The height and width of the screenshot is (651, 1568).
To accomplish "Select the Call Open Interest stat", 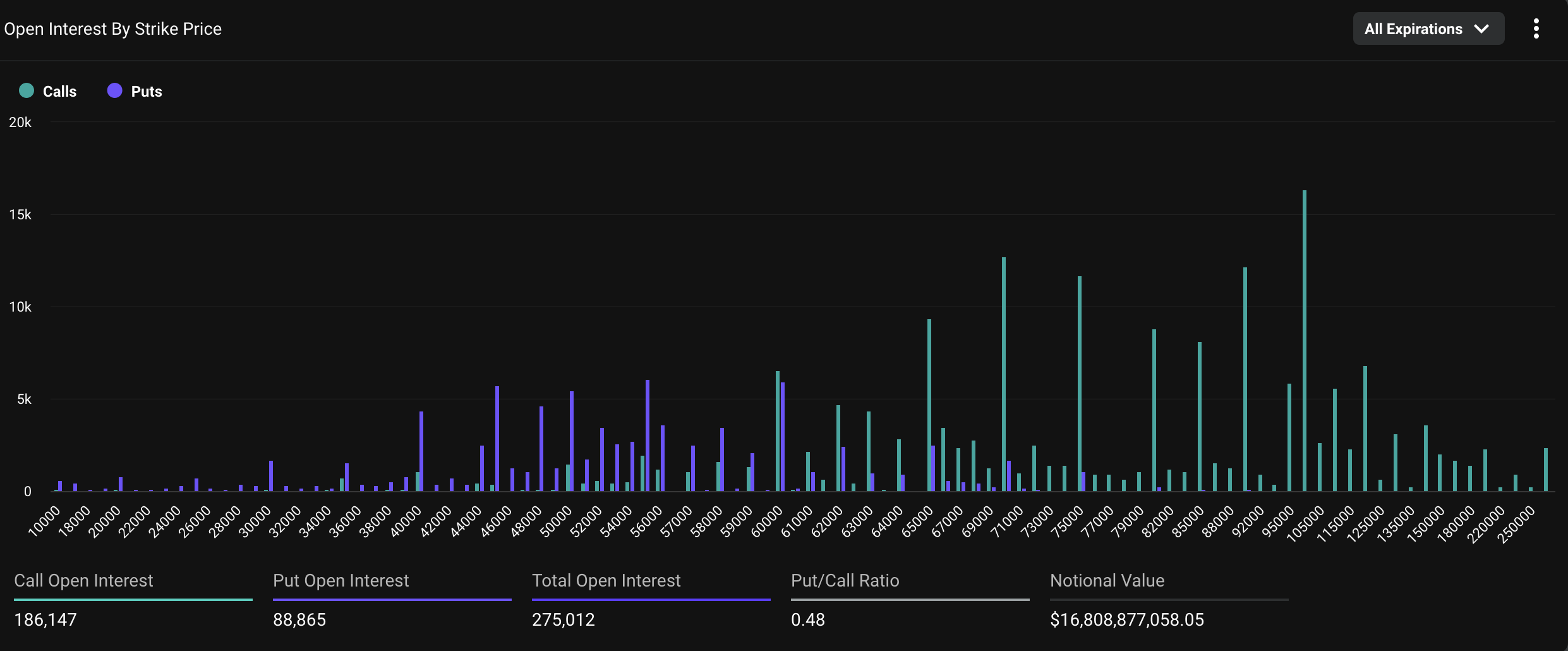I will click(x=45, y=619).
